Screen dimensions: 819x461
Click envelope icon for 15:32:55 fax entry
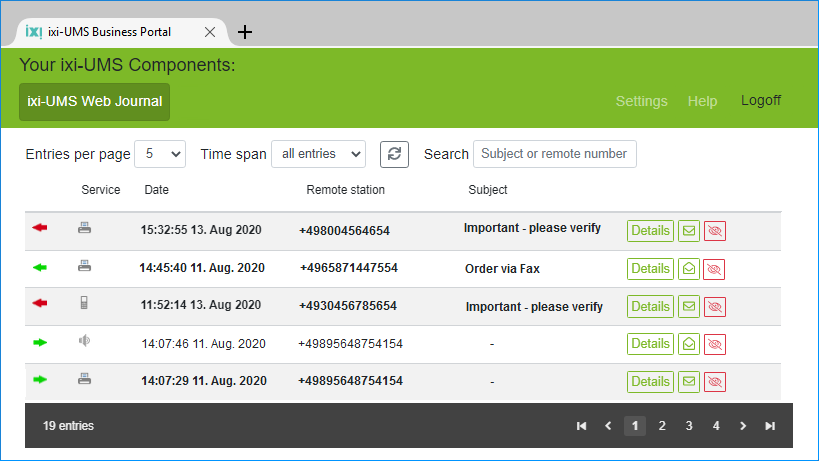tap(689, 231)
